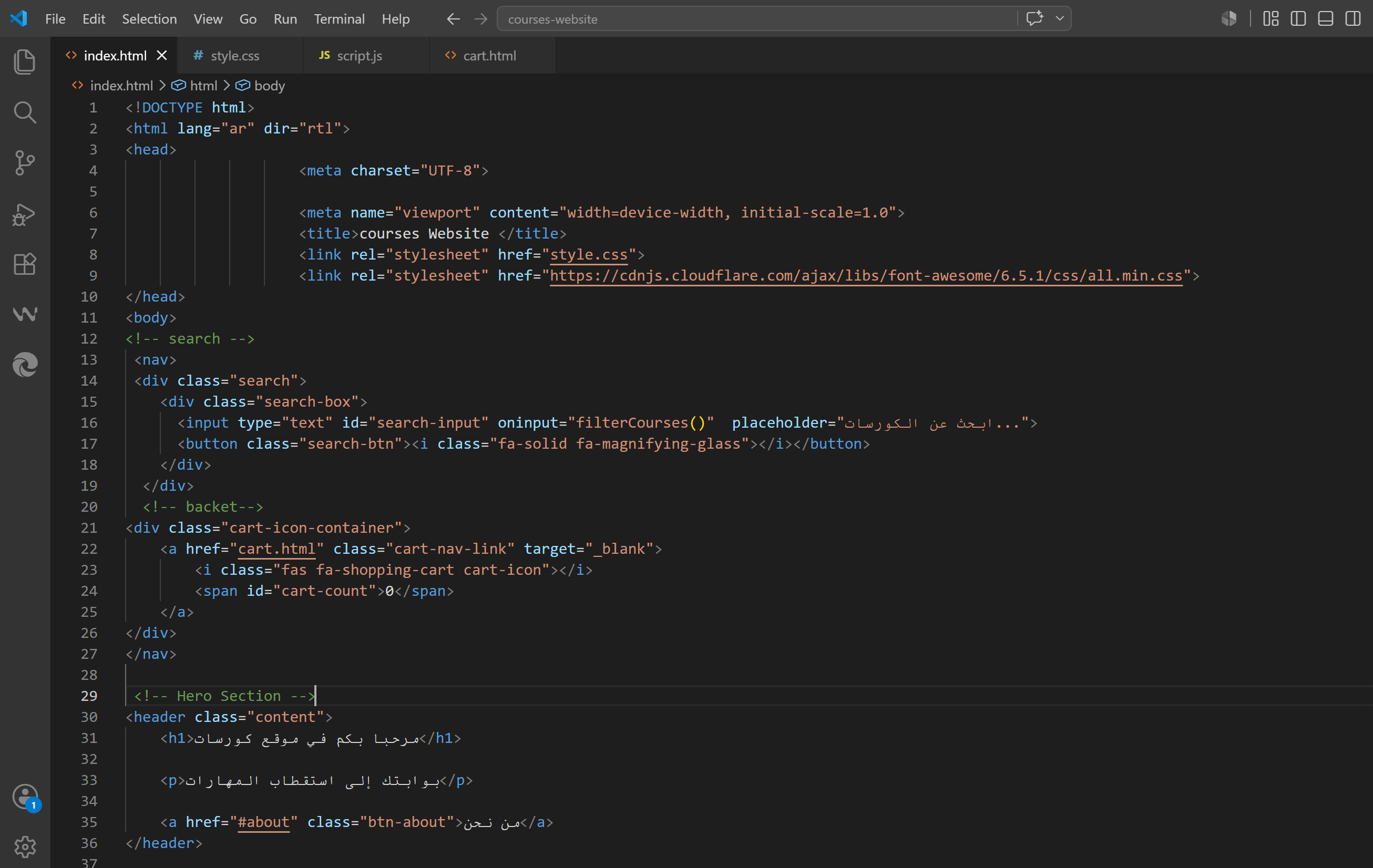
Task: Follow the cart.html href link
Action: (x=276, y=549)
